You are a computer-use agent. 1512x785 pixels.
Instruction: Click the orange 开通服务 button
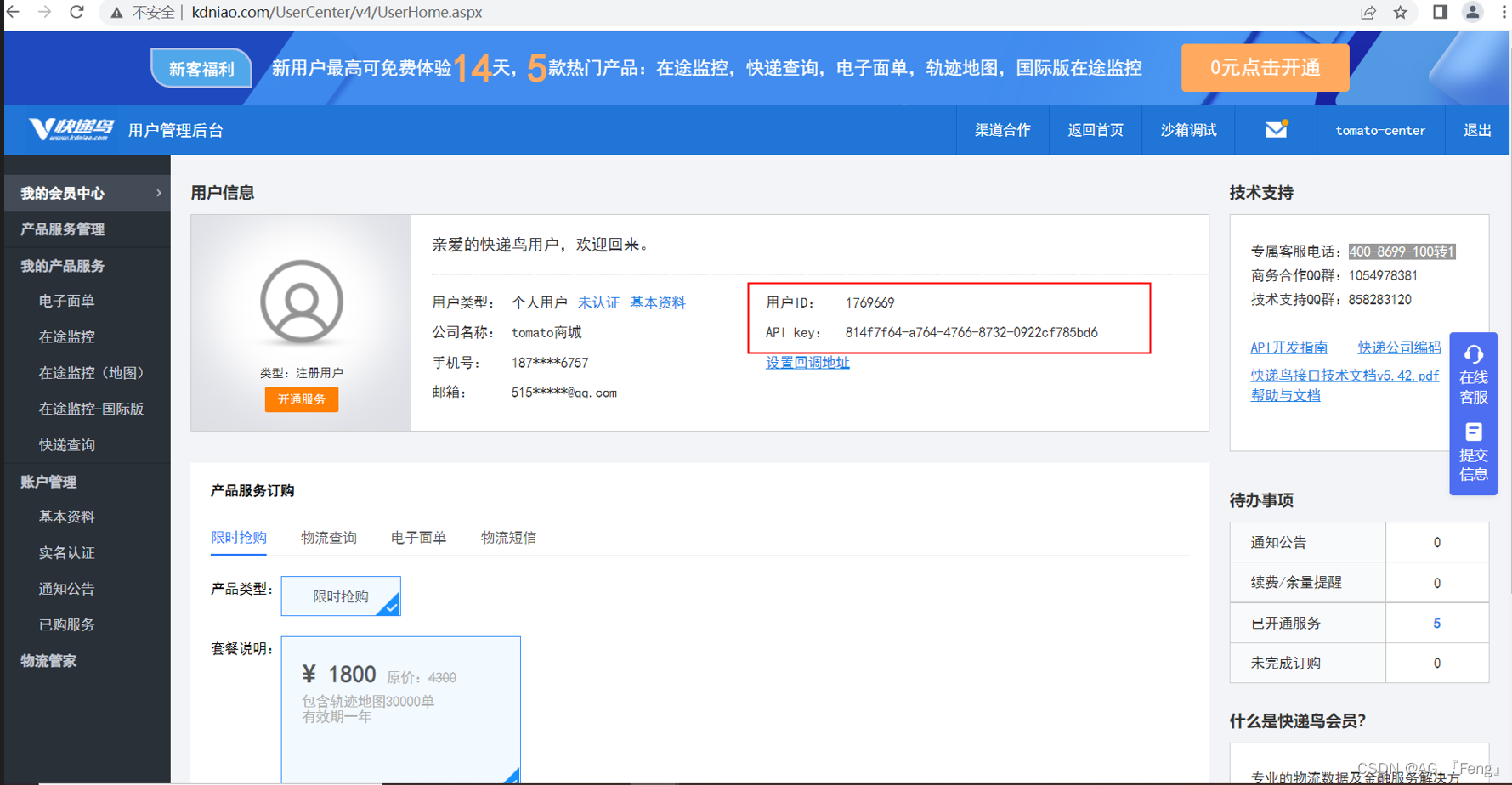point(302,399)
